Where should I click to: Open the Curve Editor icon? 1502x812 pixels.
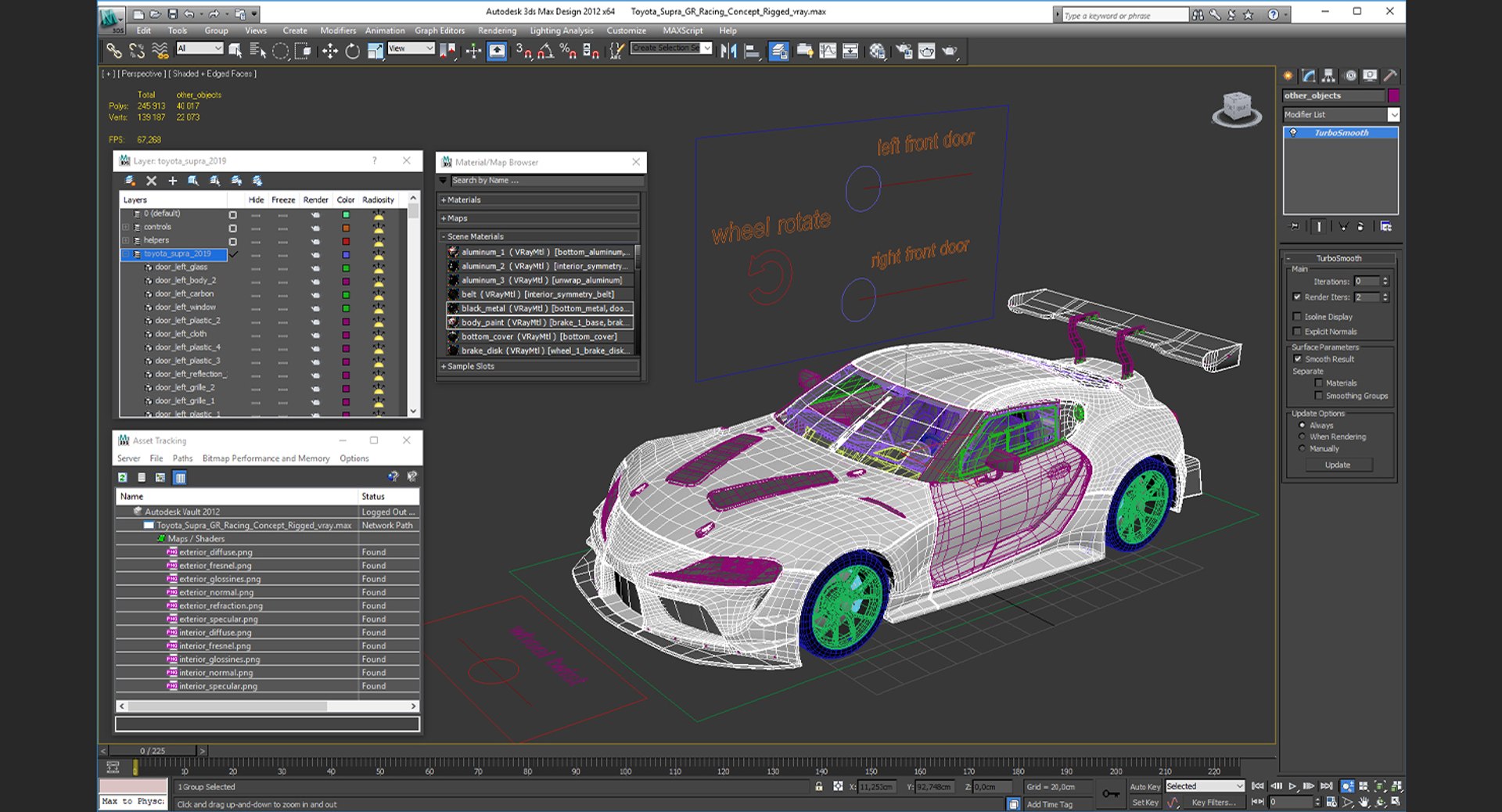[828, 51]
